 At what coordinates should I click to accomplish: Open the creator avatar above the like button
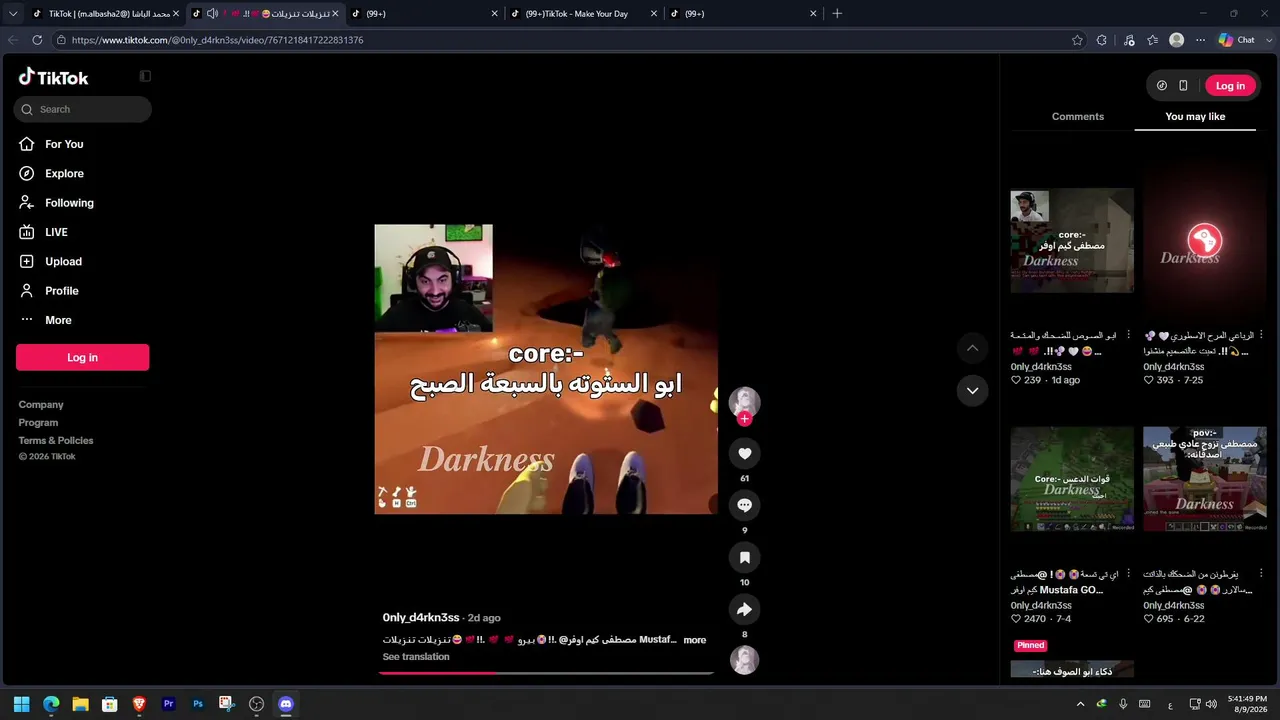click(x=744, y=402)
